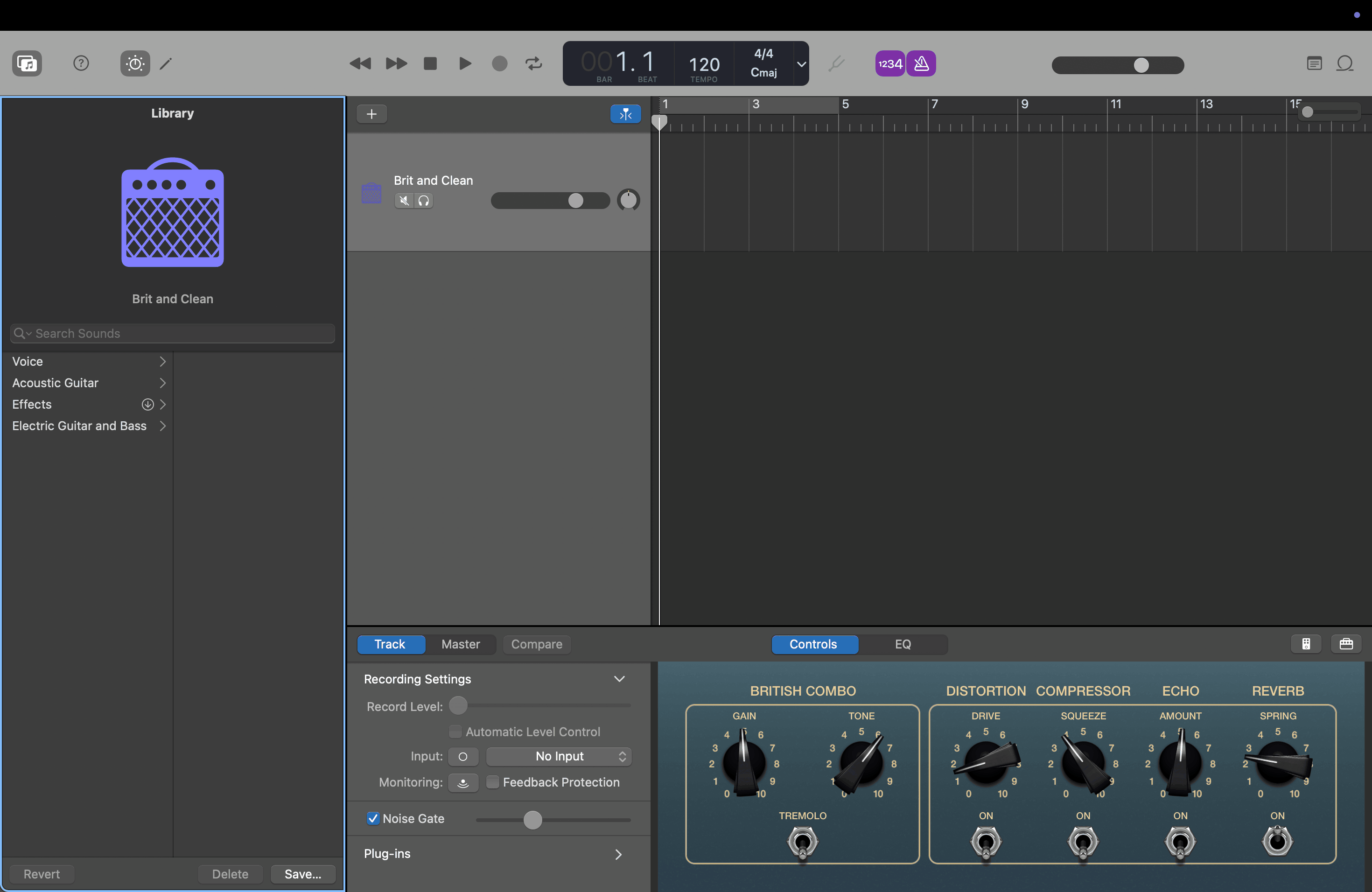
Task: Add a new track with the plus icon
Action: (x=372, y=113)
